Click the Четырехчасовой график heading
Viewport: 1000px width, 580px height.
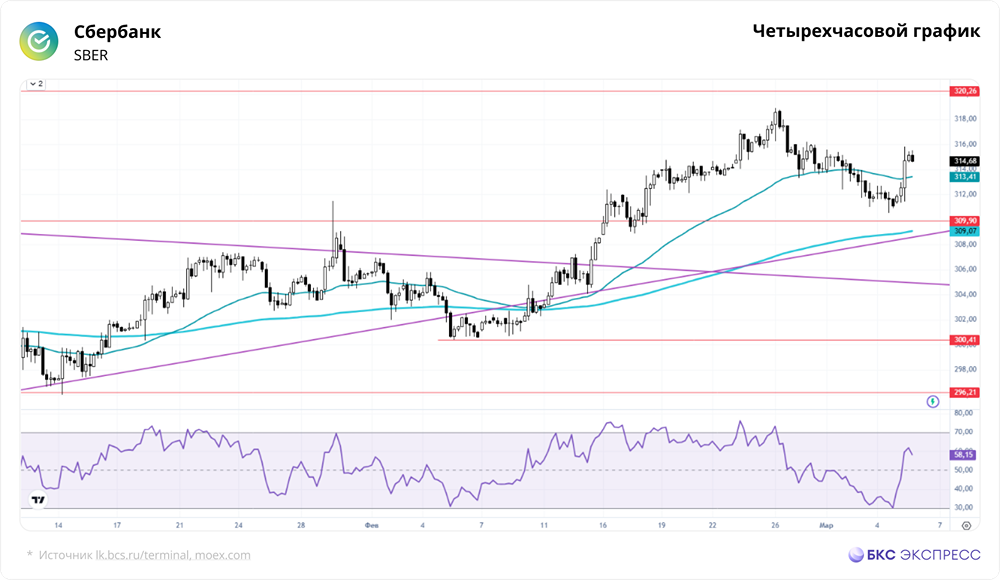(866, 31)
